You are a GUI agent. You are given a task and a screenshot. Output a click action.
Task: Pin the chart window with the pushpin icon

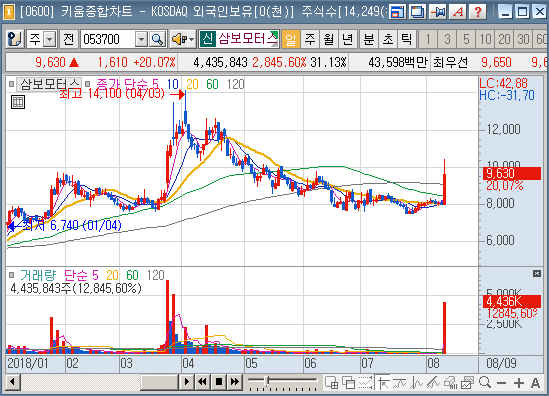pyautogui.click(x=438, y=12)
